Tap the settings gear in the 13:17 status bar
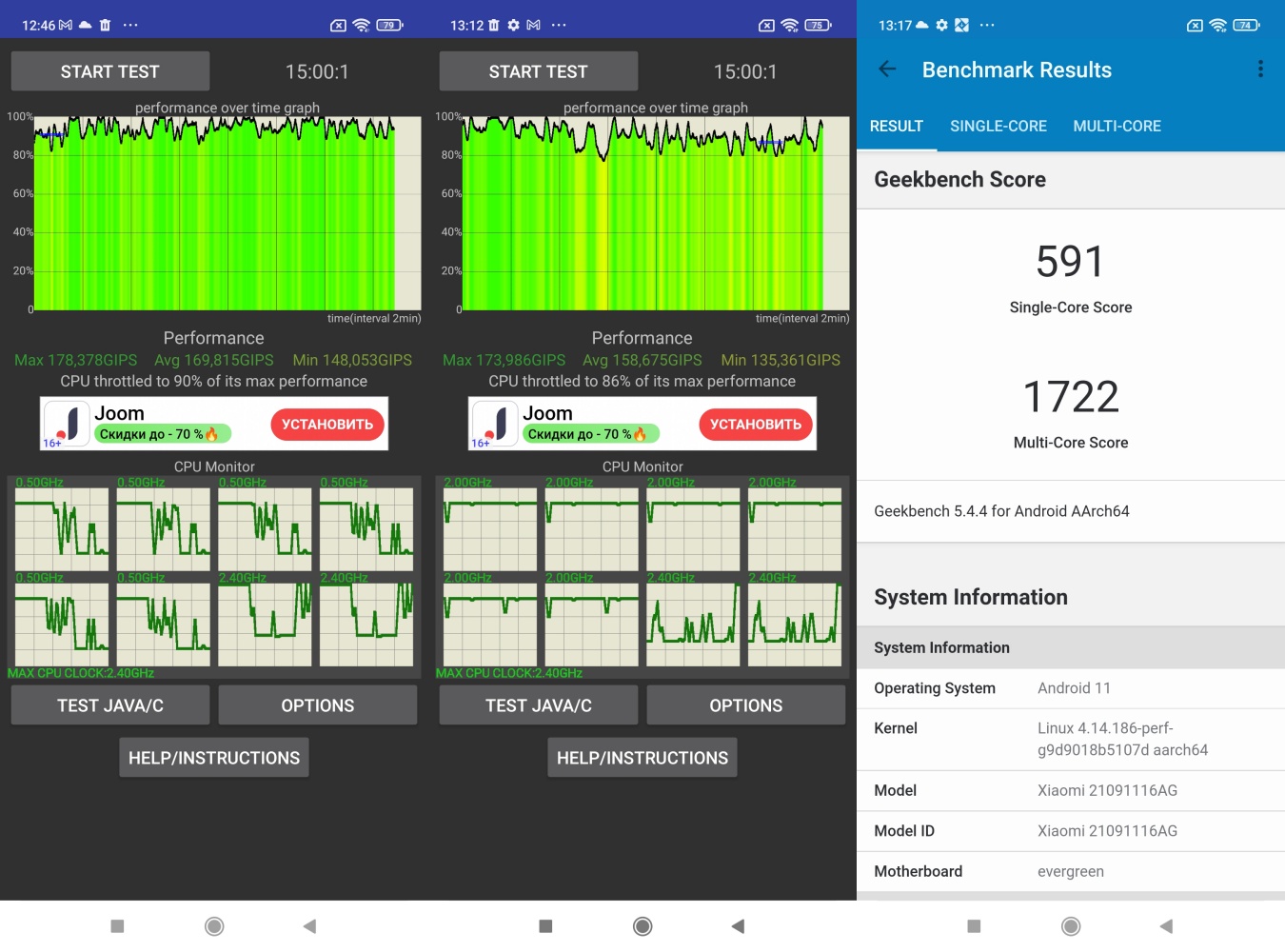Viewport: 1285px width, 952px height. pyautogui.click(x=941, y=26)
